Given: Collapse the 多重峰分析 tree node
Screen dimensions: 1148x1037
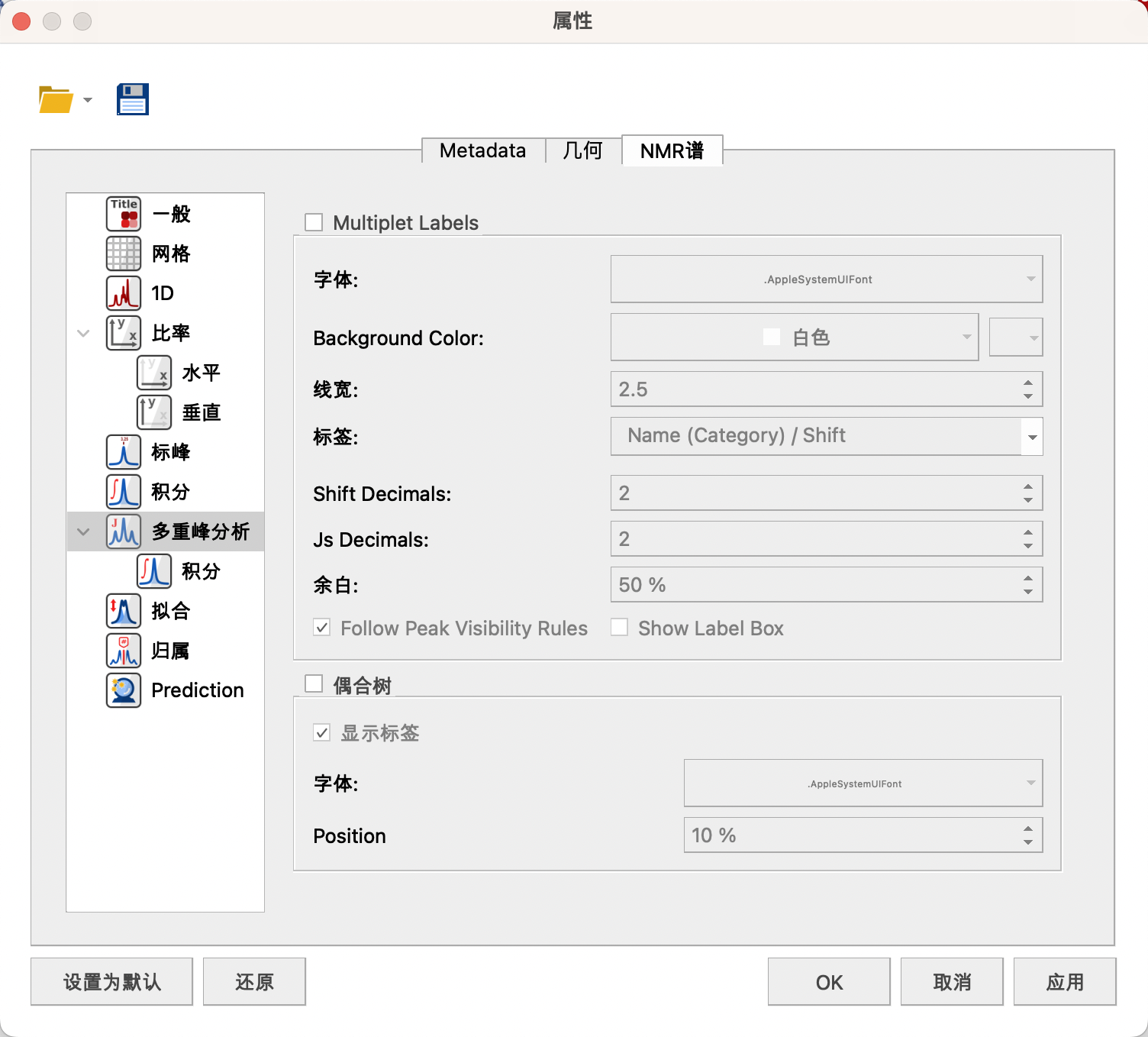Looking at the screenshot, I should [x=84, y=531].
